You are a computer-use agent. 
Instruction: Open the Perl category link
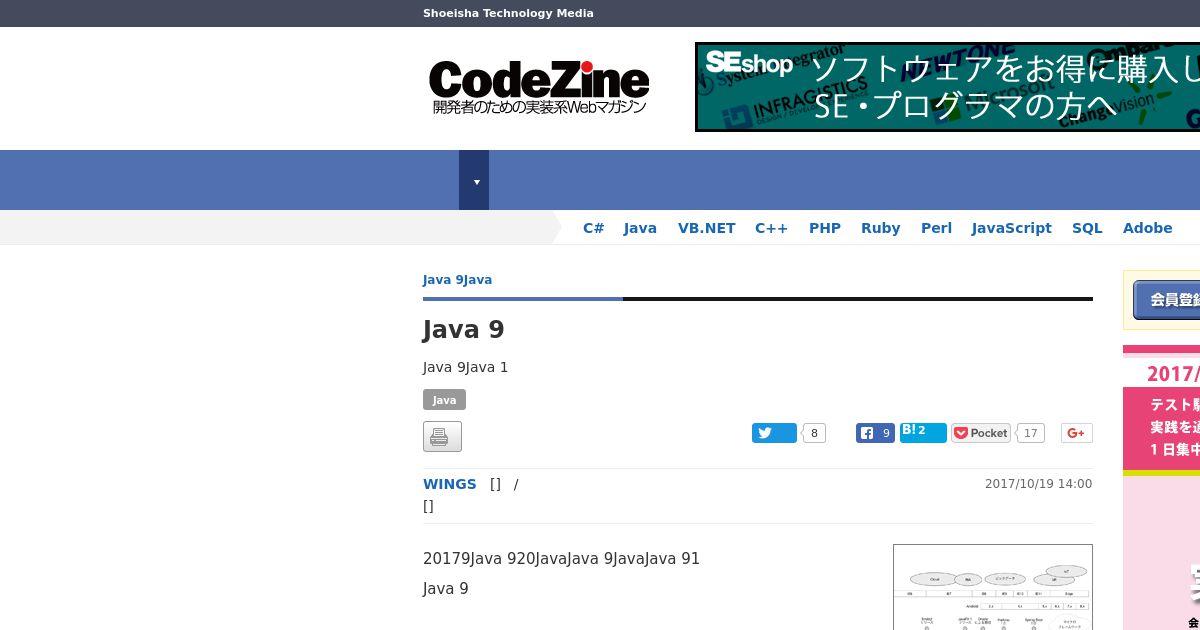pyautogui.click(x=936, y=228)
